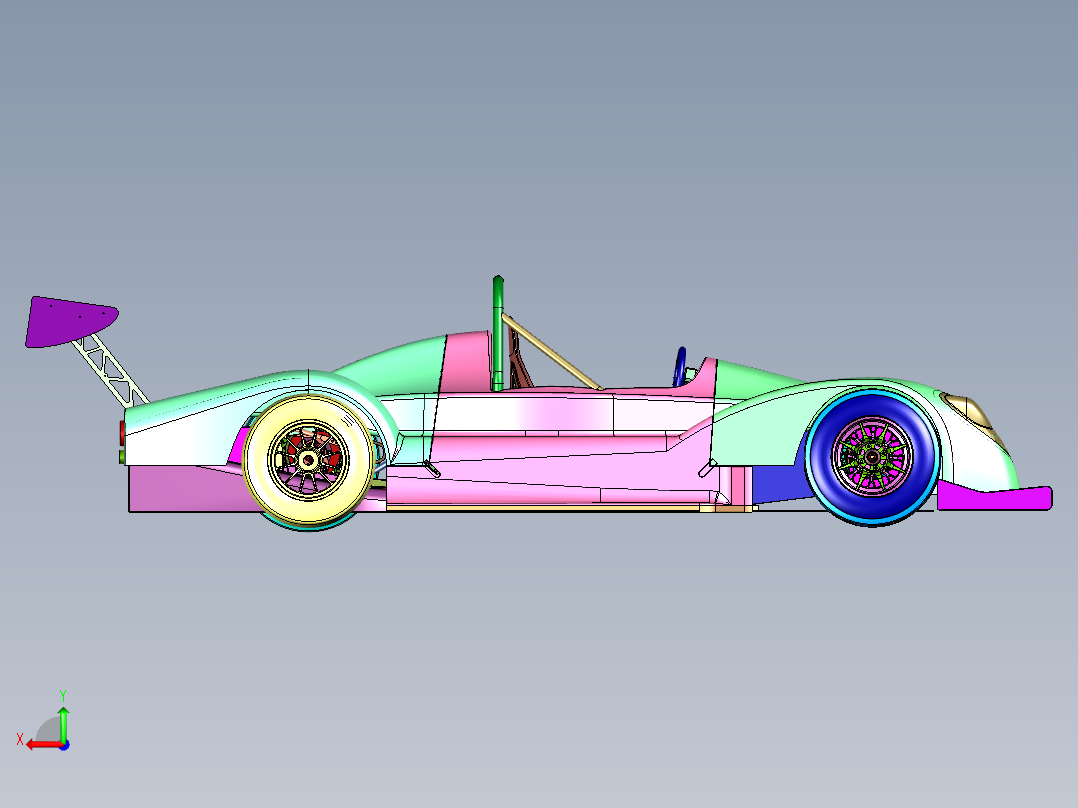Select the pink panel behind the roll hoop
Screen dimensions: 1078x808
(468, 362)
